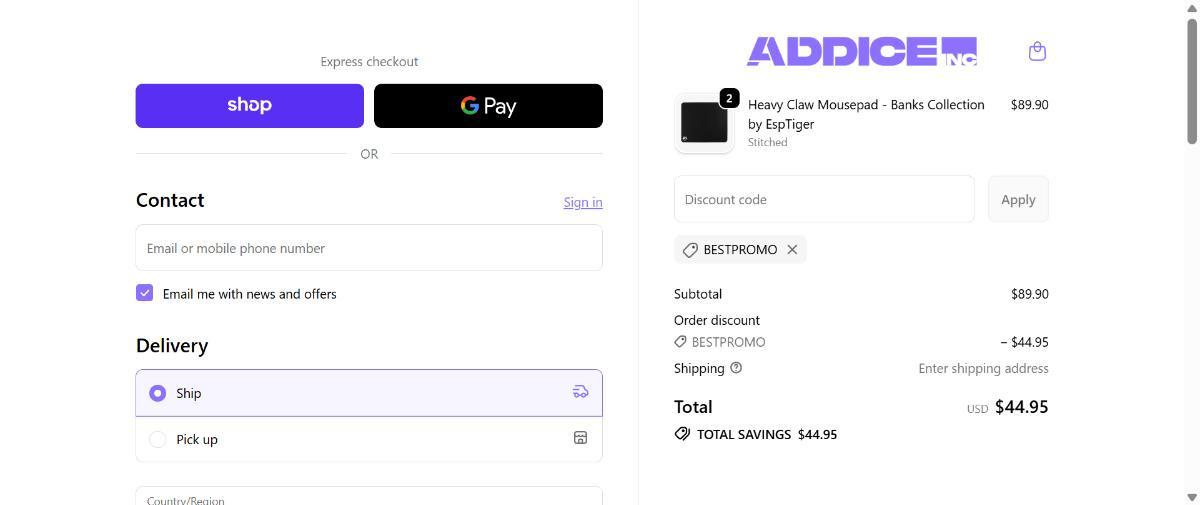Select the Pick up delivery option
The height and width of the screenshot is (505, 1200).
[157, 439]
